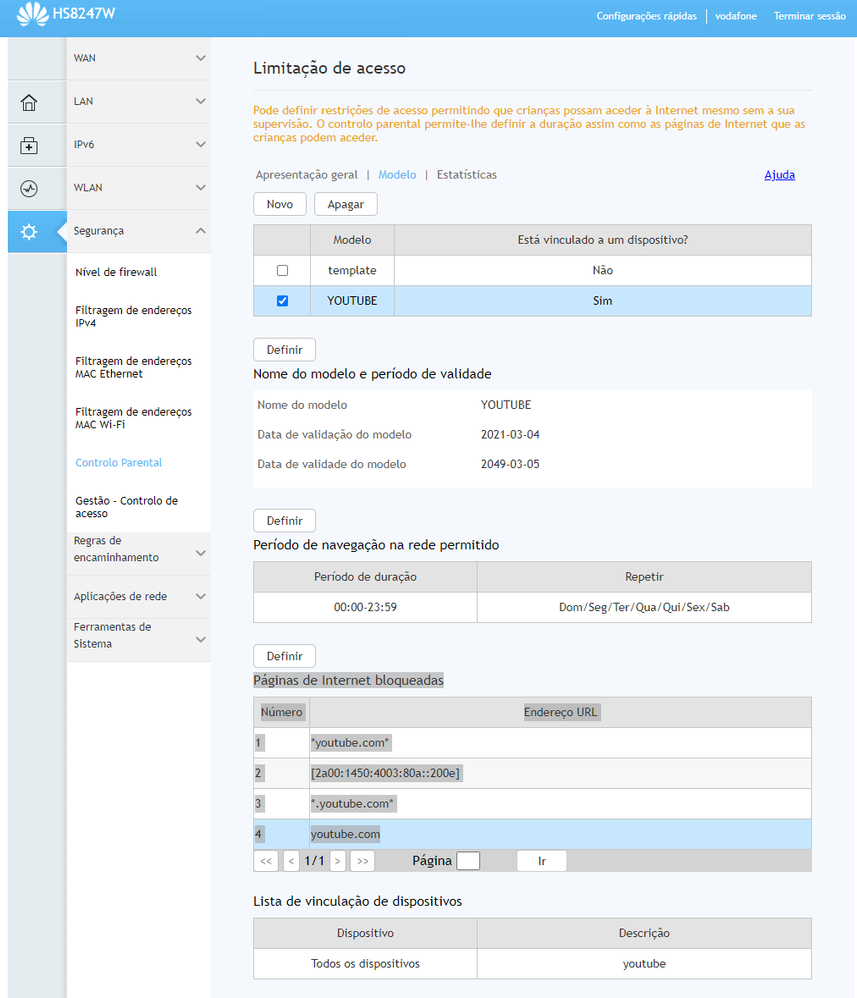Switch to Apresentação geral tab

(306, 175)
